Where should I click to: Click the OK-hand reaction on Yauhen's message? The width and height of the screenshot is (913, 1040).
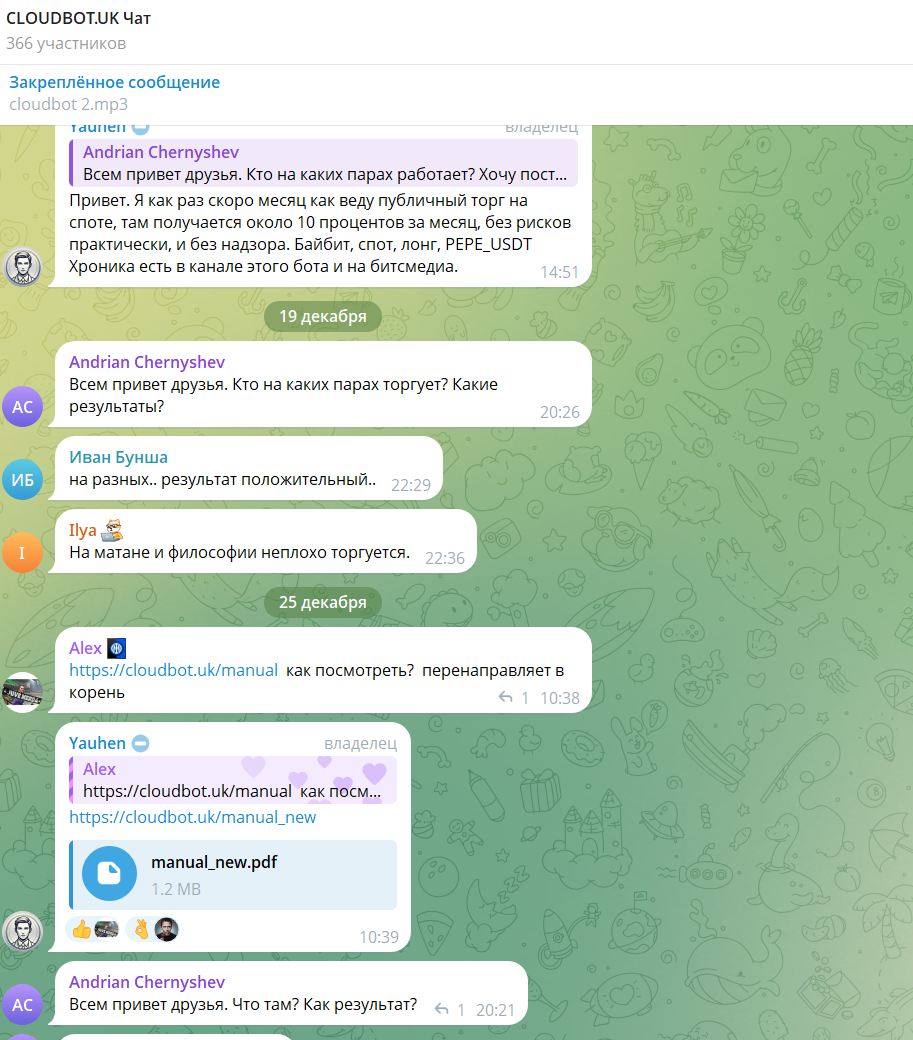pyautogui.click(x=152, y=929)
